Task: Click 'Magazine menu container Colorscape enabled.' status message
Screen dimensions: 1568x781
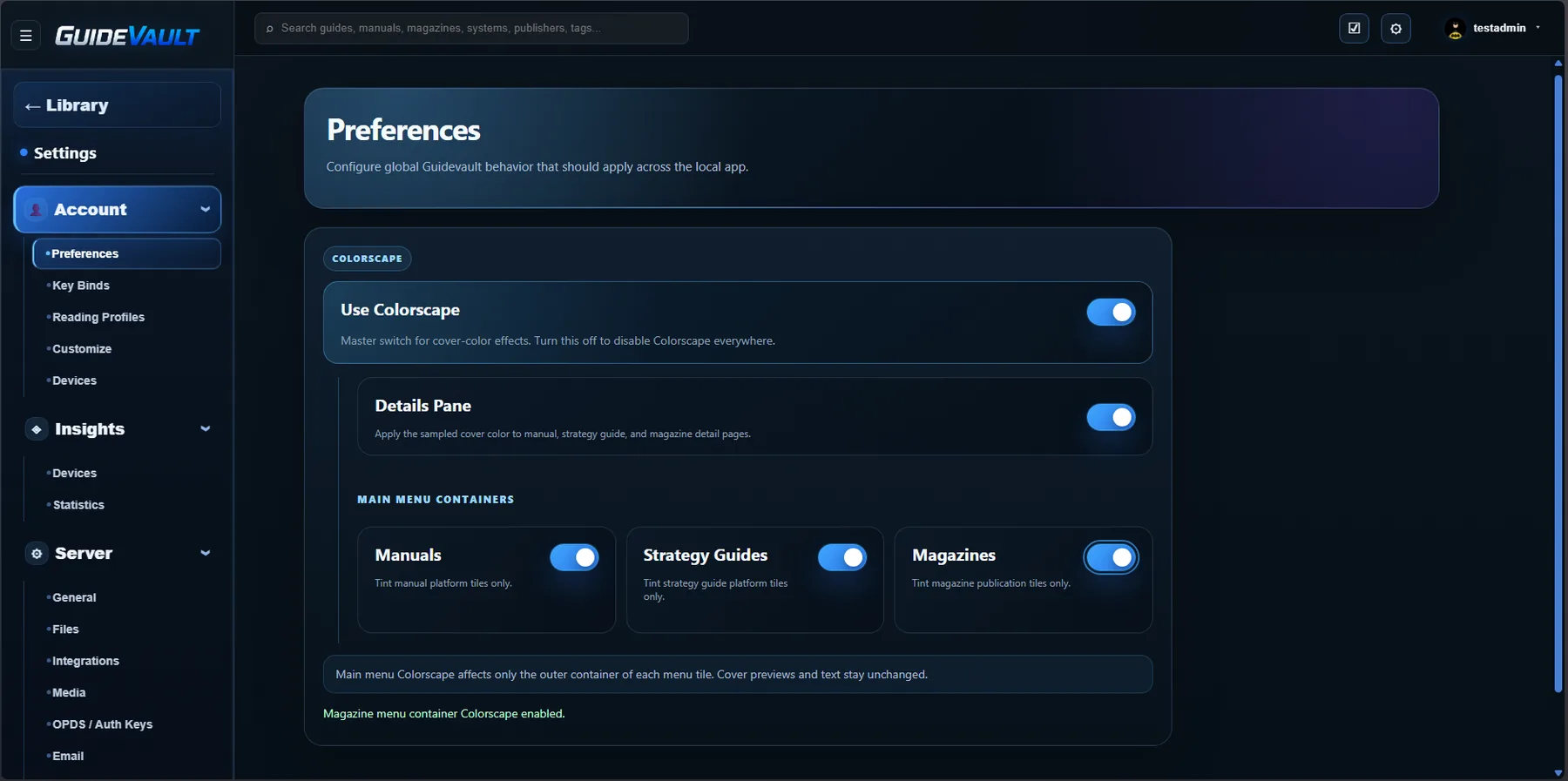Action: tap(444, 714)
